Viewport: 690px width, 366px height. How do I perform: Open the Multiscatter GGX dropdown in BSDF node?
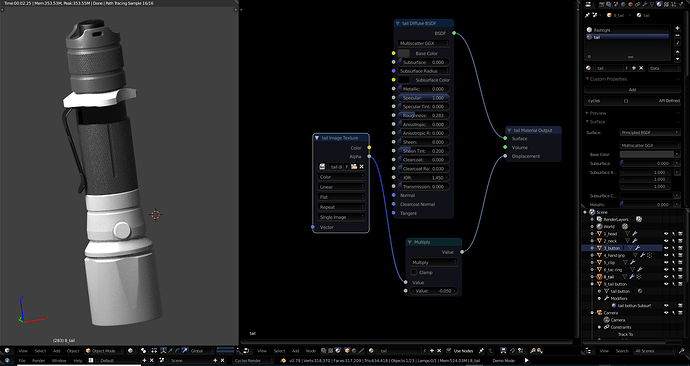(424, 43)
